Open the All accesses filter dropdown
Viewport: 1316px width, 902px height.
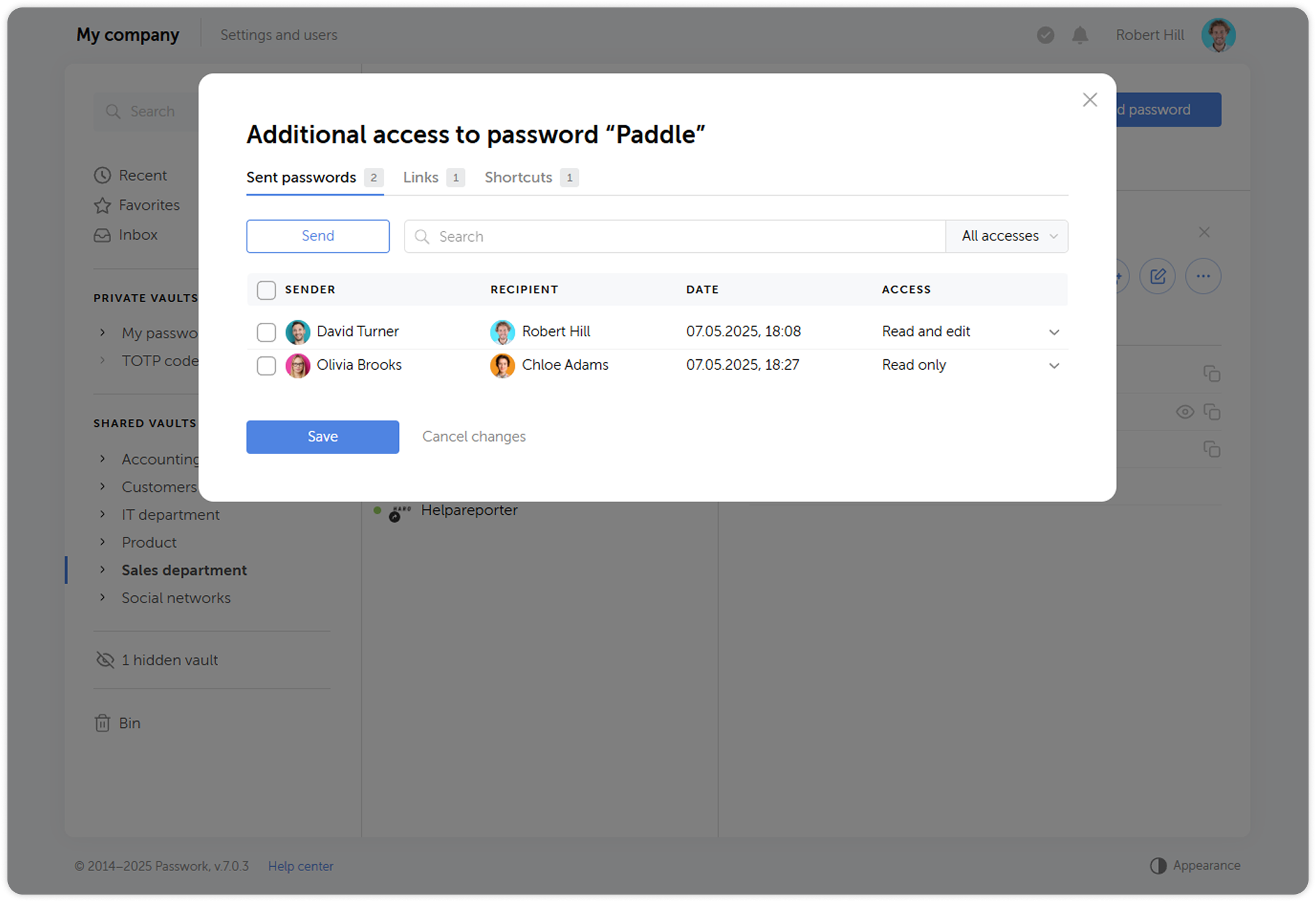[x=1006, y=236]
